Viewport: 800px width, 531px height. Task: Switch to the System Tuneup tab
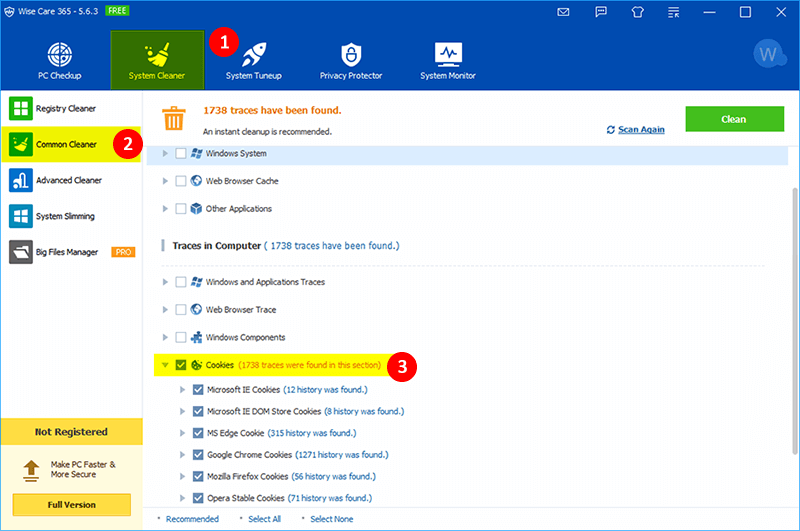point(254,61)
